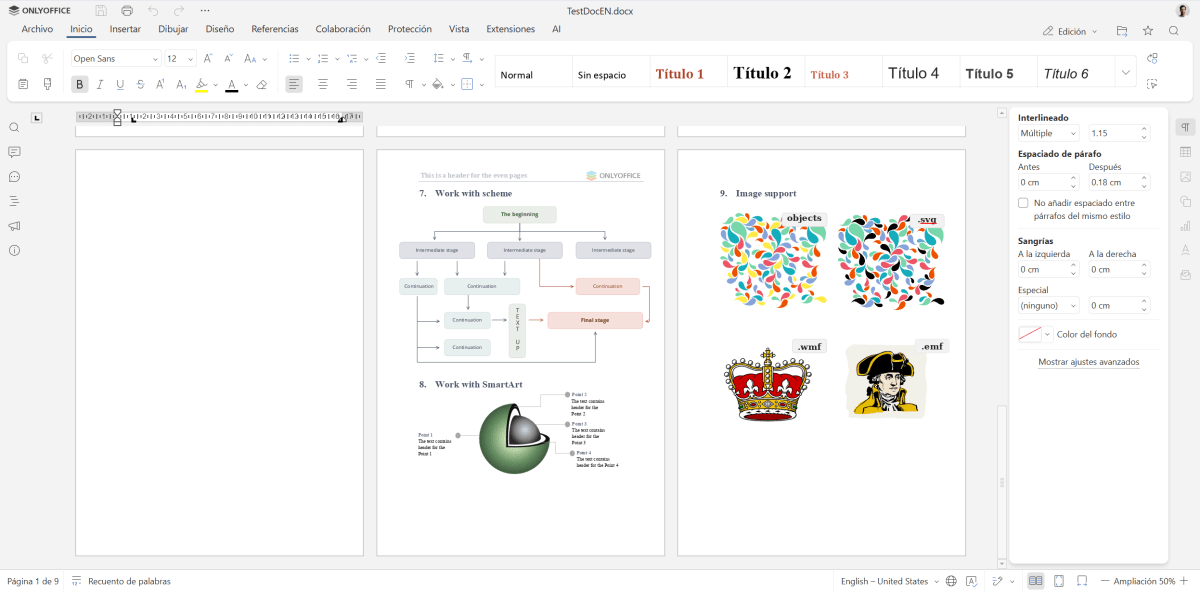Select the Comments icon in left sidebar

[14, 152]
